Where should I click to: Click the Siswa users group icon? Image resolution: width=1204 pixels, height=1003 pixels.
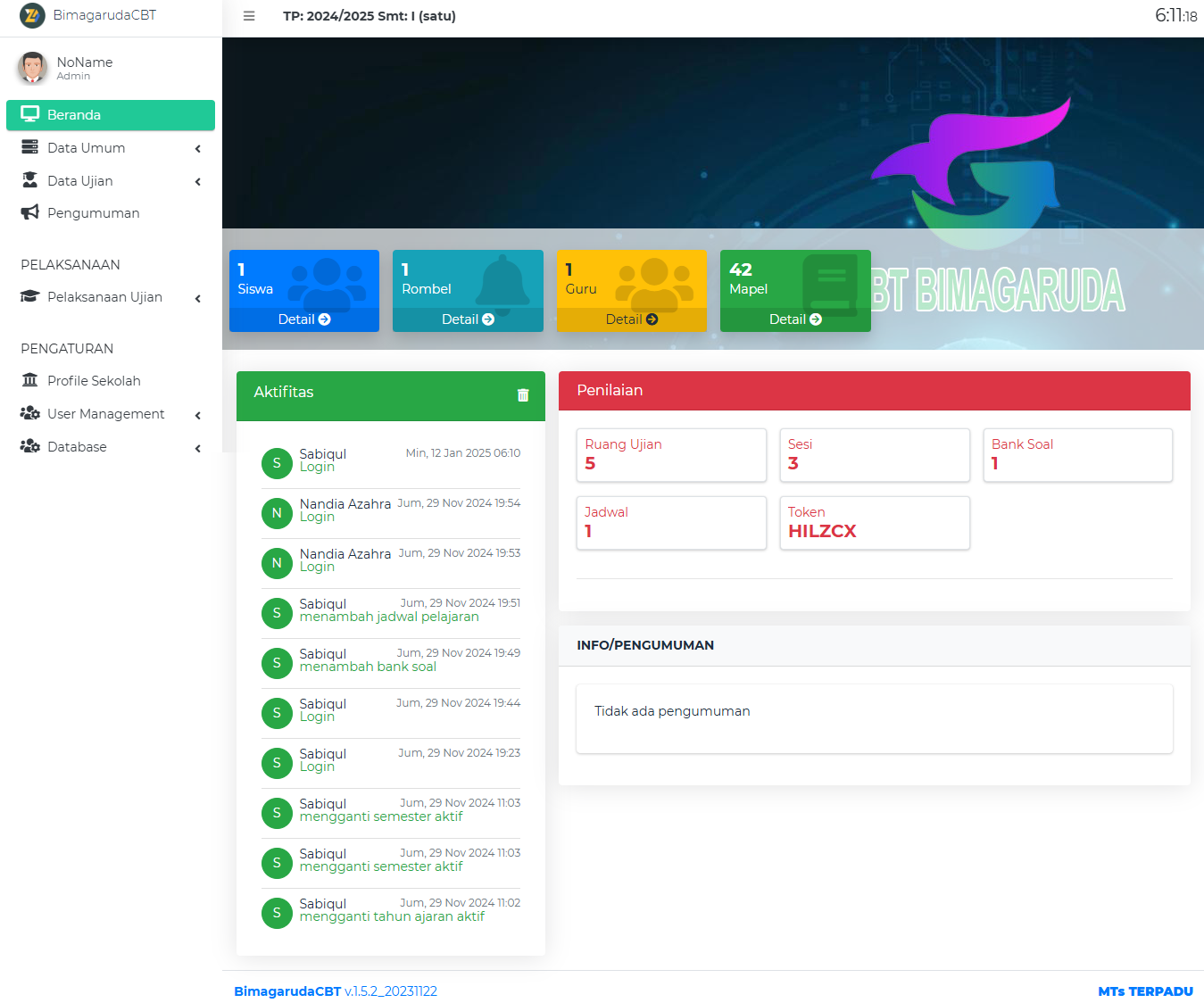coord(328,284)
